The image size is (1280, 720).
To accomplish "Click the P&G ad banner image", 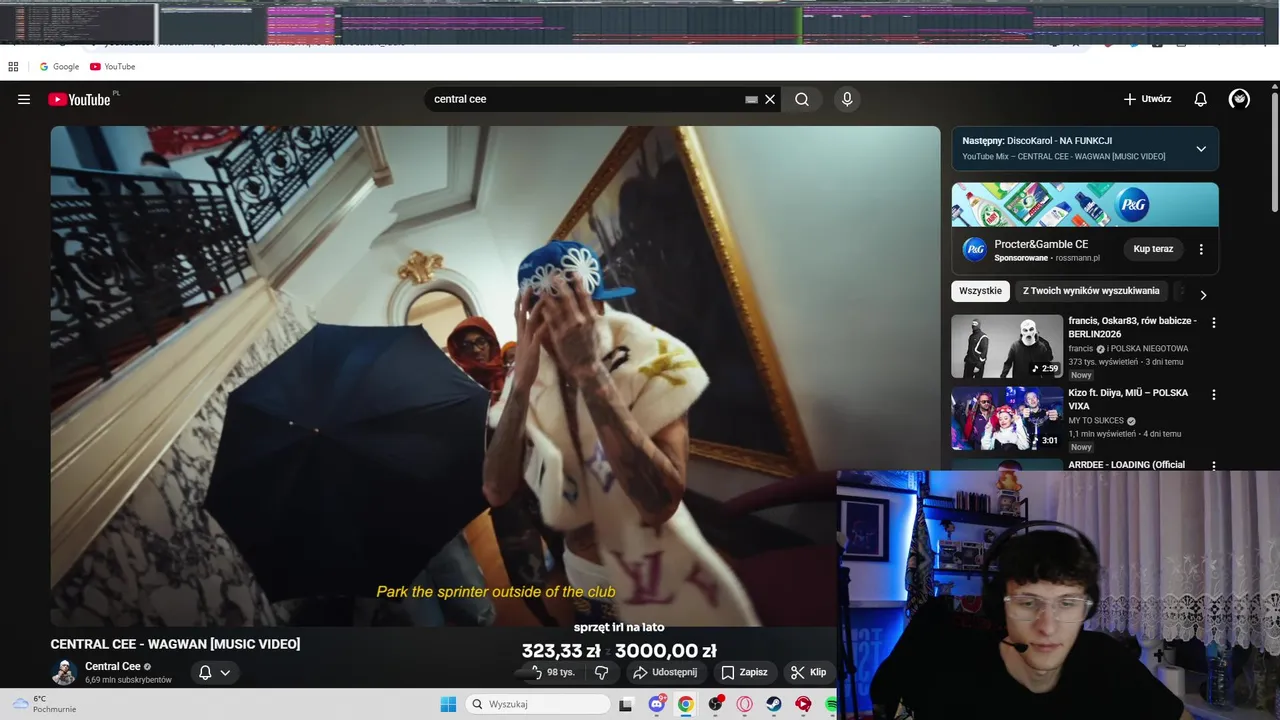I will tap(1085, 205).
